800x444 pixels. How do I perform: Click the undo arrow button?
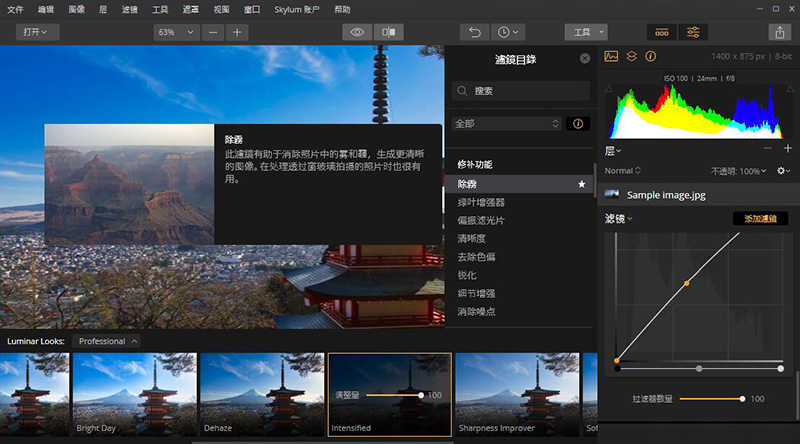tap(474, 32)
